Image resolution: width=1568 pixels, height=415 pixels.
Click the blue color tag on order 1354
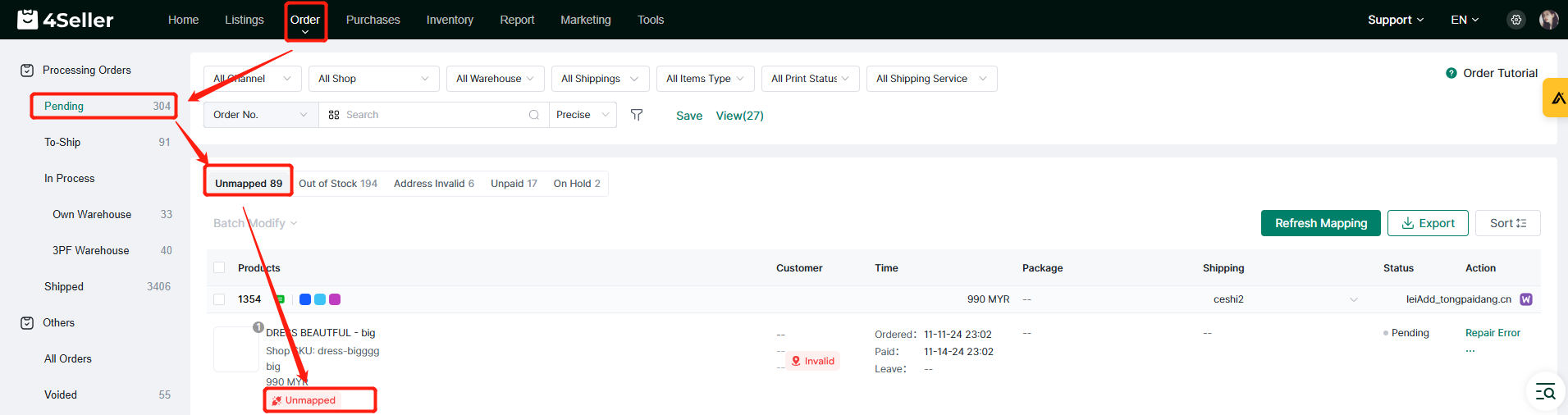coord(305,299)
